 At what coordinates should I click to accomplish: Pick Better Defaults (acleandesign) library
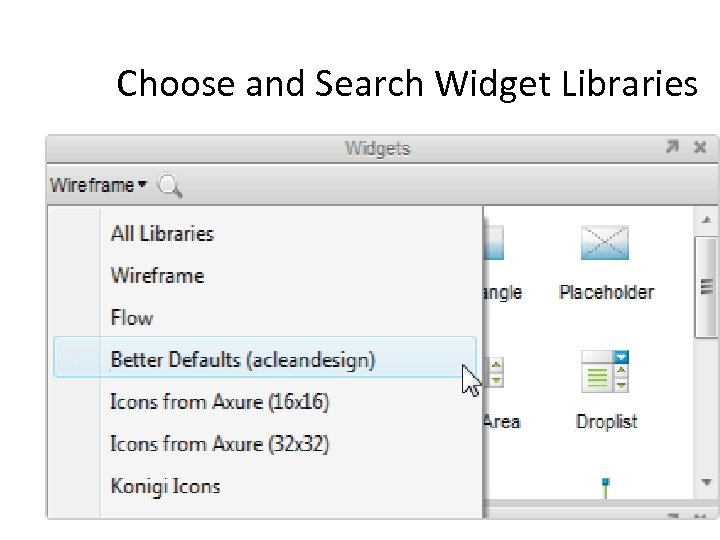242,360
